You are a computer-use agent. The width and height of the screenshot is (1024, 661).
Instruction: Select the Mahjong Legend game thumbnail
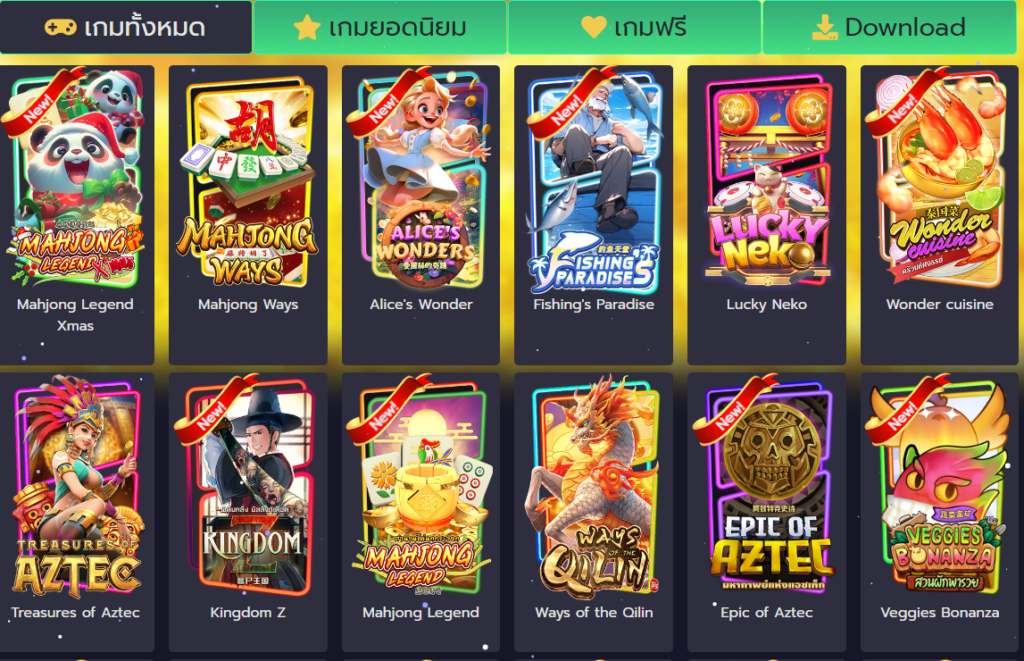coord(421,488)
